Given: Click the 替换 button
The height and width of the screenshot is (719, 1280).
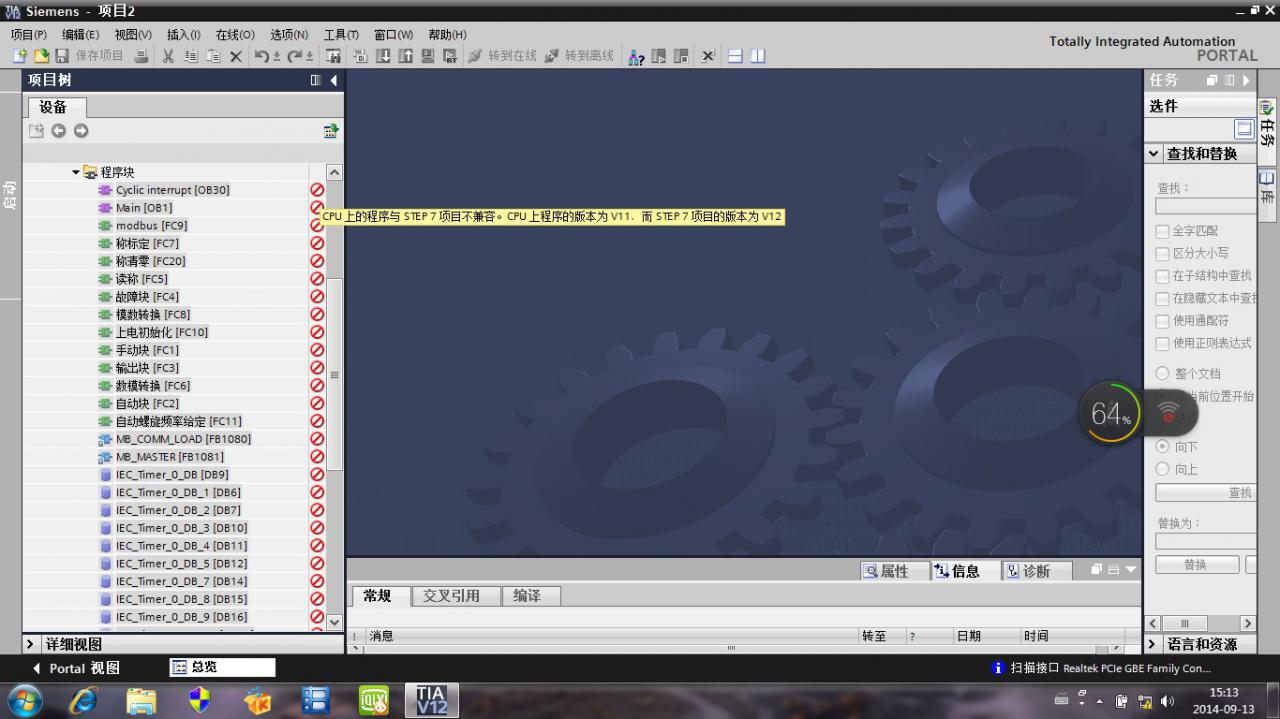Looking at the screenshot, I should pos(1196,565).
